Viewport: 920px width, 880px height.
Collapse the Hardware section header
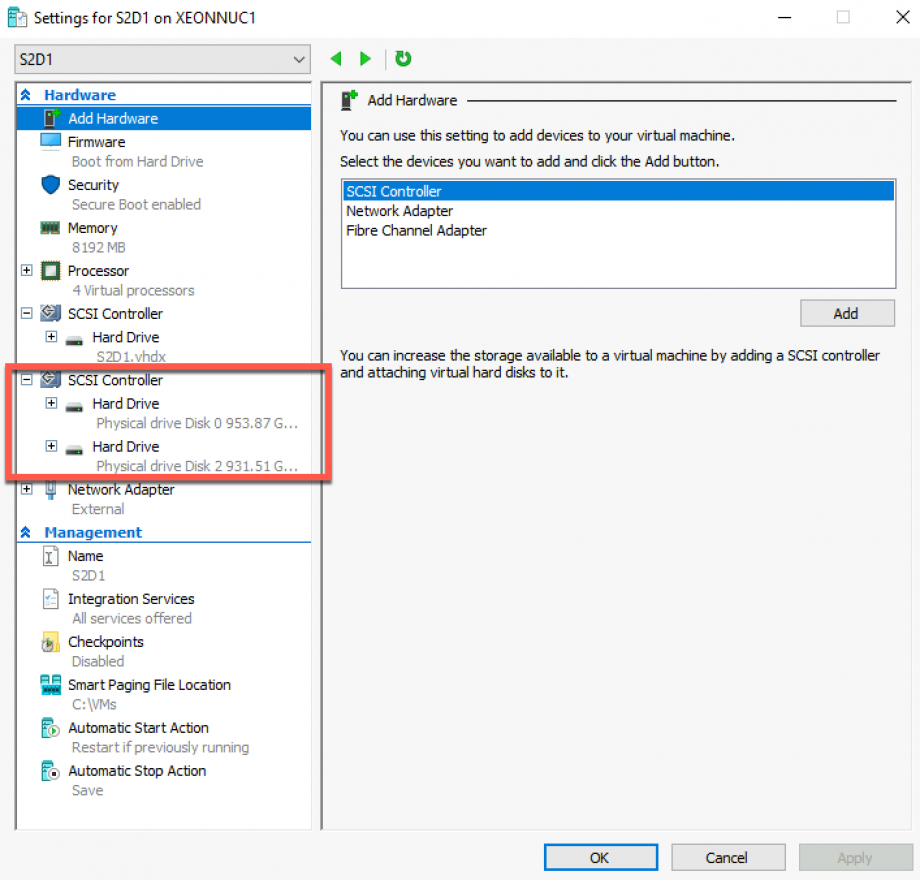click(26, 94)
